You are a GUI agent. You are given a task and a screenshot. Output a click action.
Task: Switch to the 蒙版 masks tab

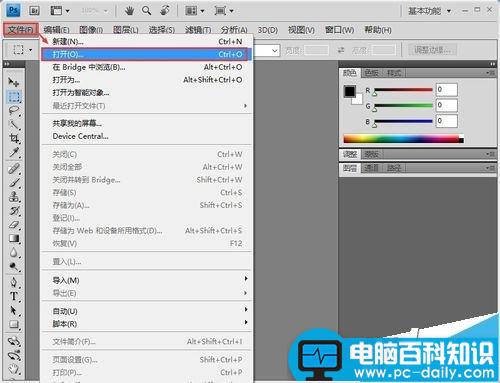pyautogui.click(x=371, y=154)
